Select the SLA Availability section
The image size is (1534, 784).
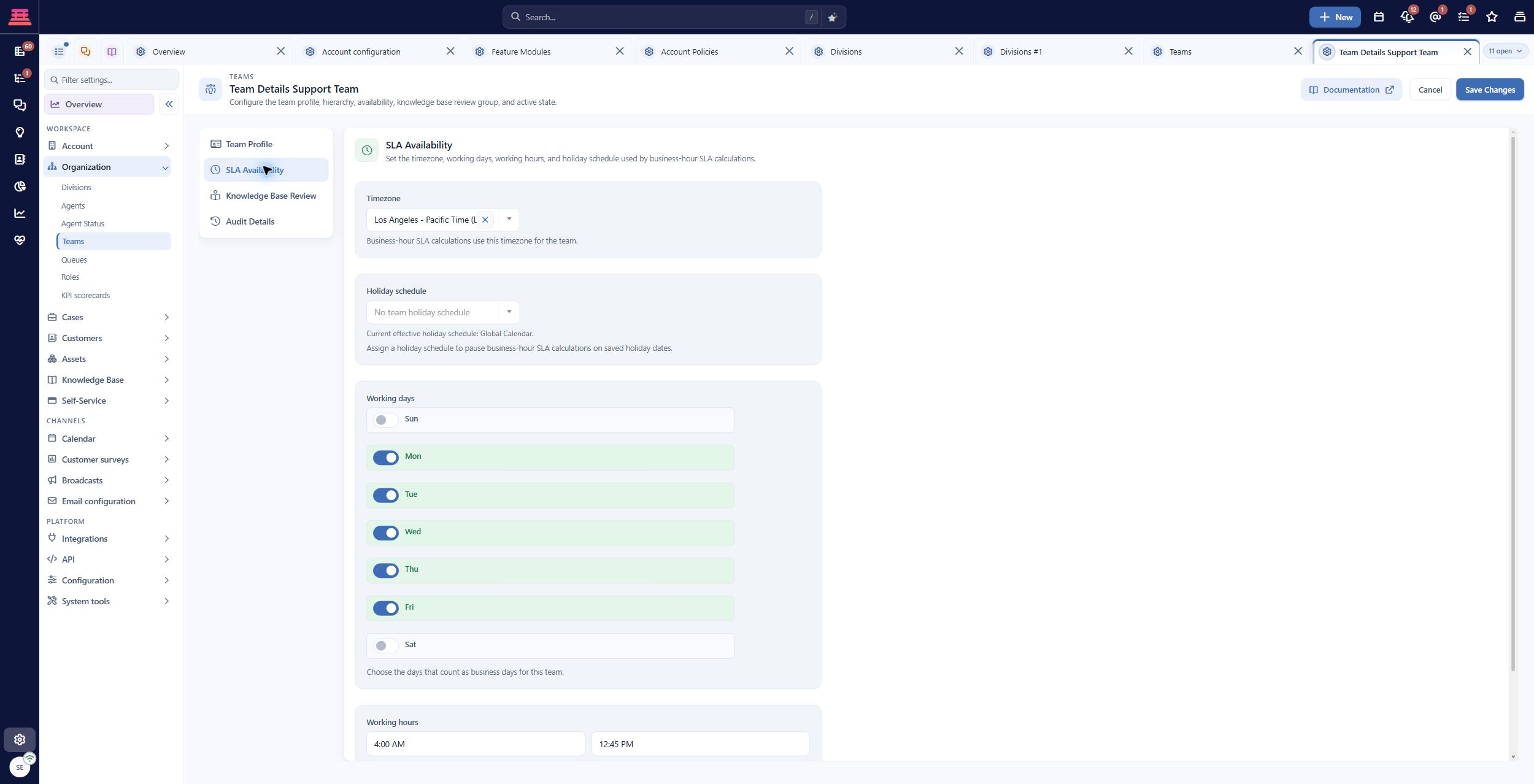tap(266, 170)
